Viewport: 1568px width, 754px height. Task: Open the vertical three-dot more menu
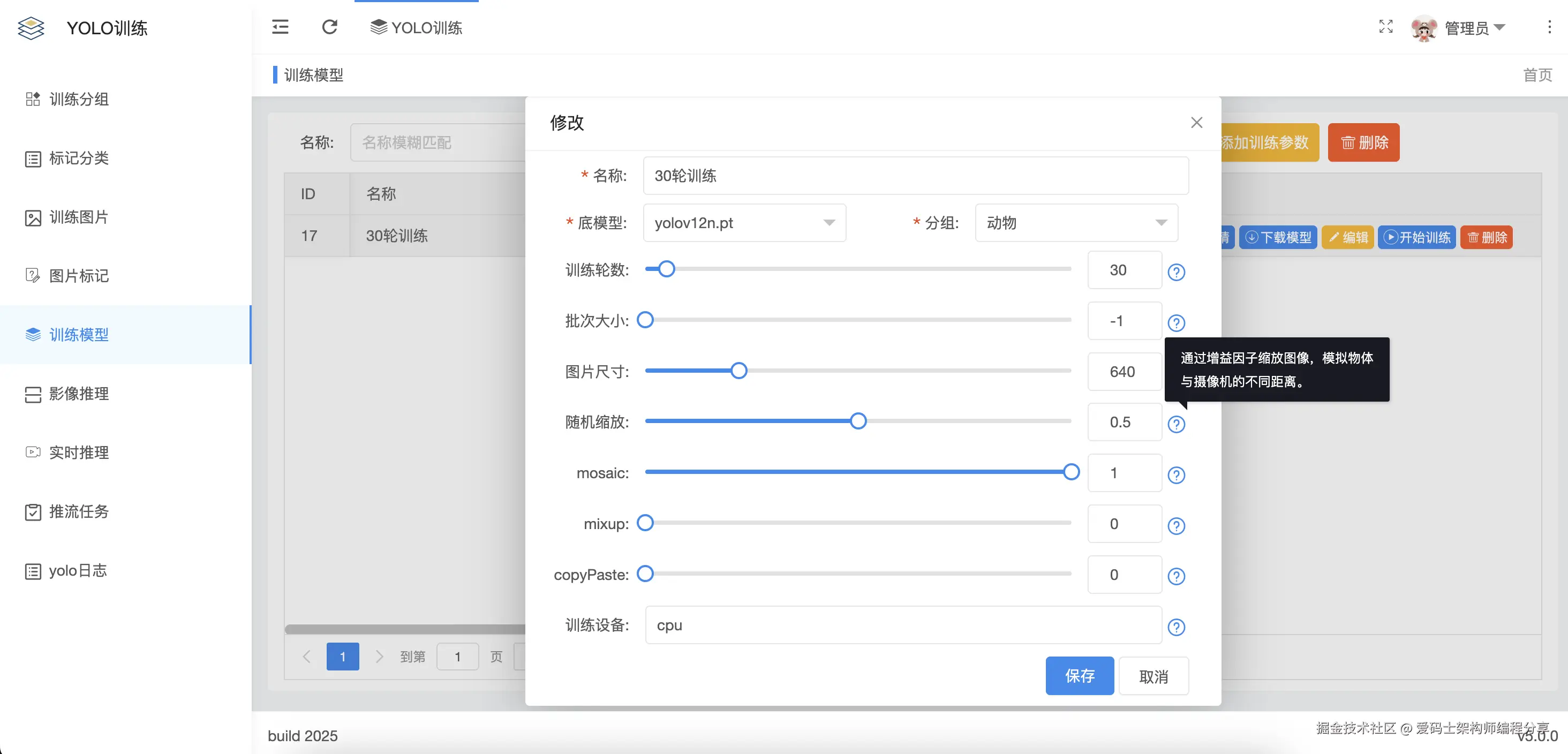1549,27
